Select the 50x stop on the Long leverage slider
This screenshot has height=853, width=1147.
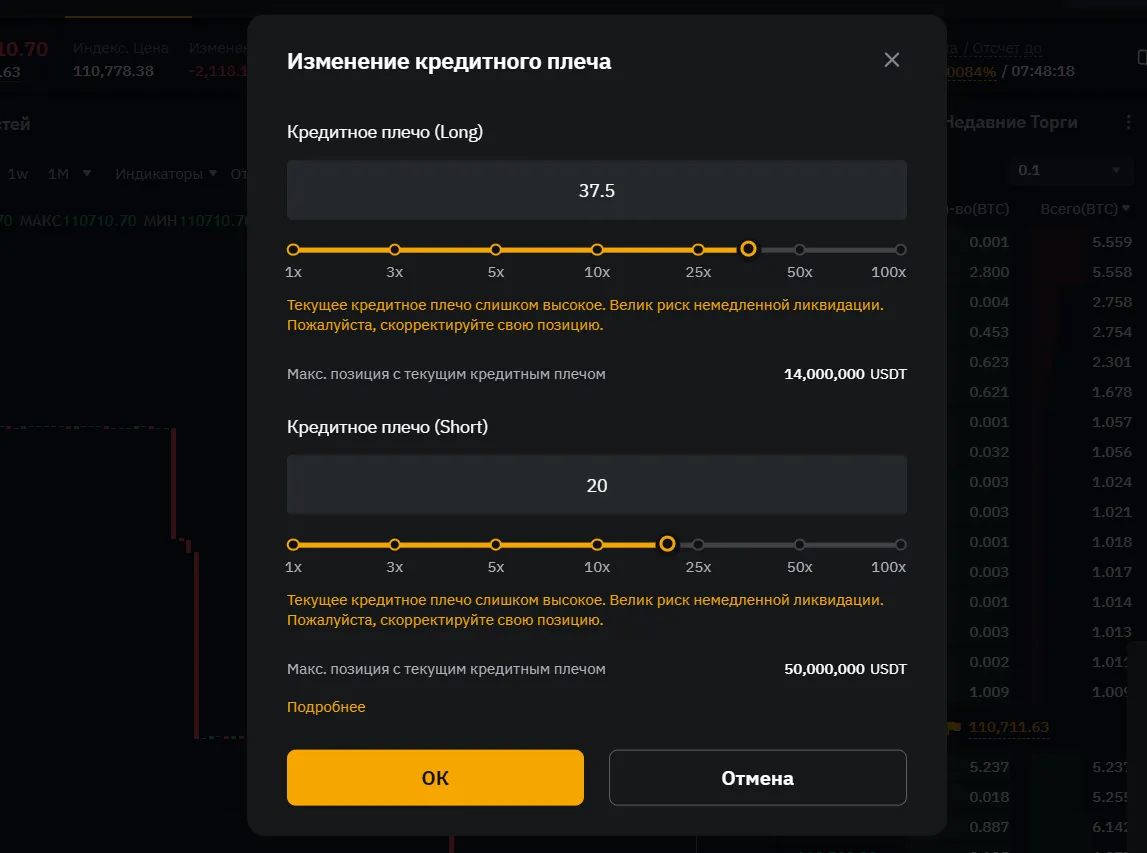pyautogui.click(x=799, y=249)
